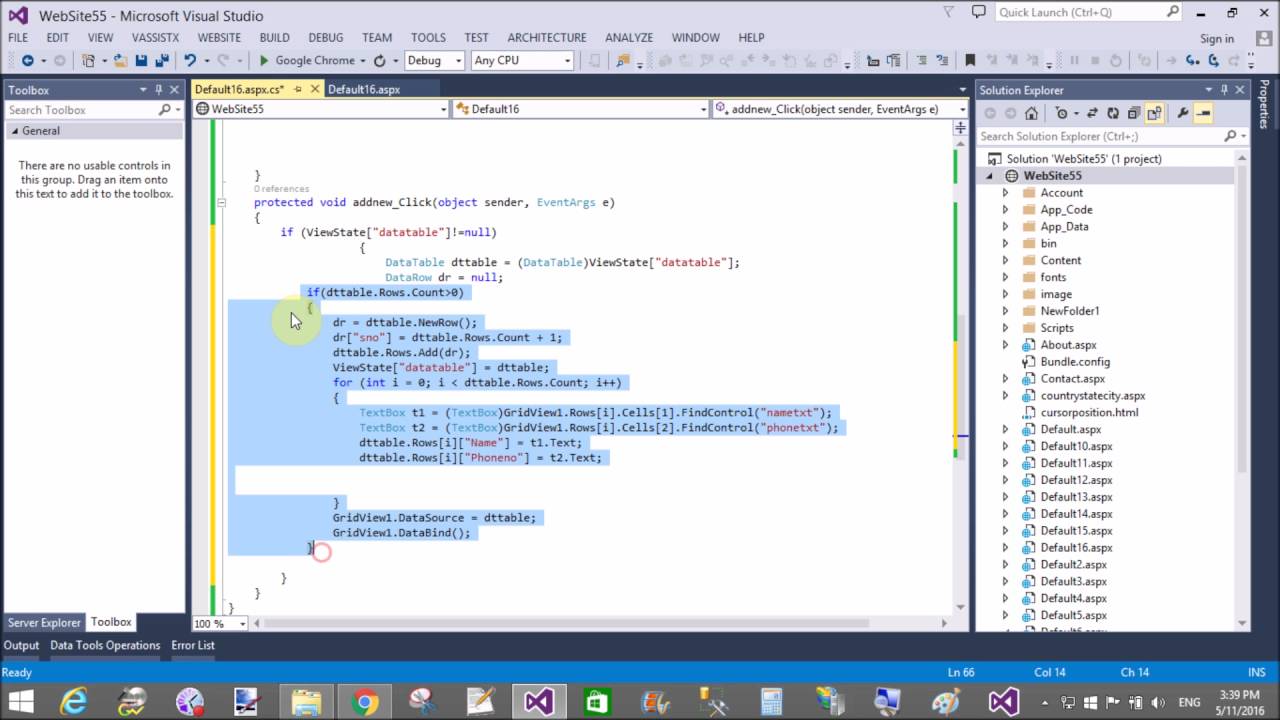
Task: Toggle auto-hide pin on the Toolbox panel
Action: coord(159,90)
